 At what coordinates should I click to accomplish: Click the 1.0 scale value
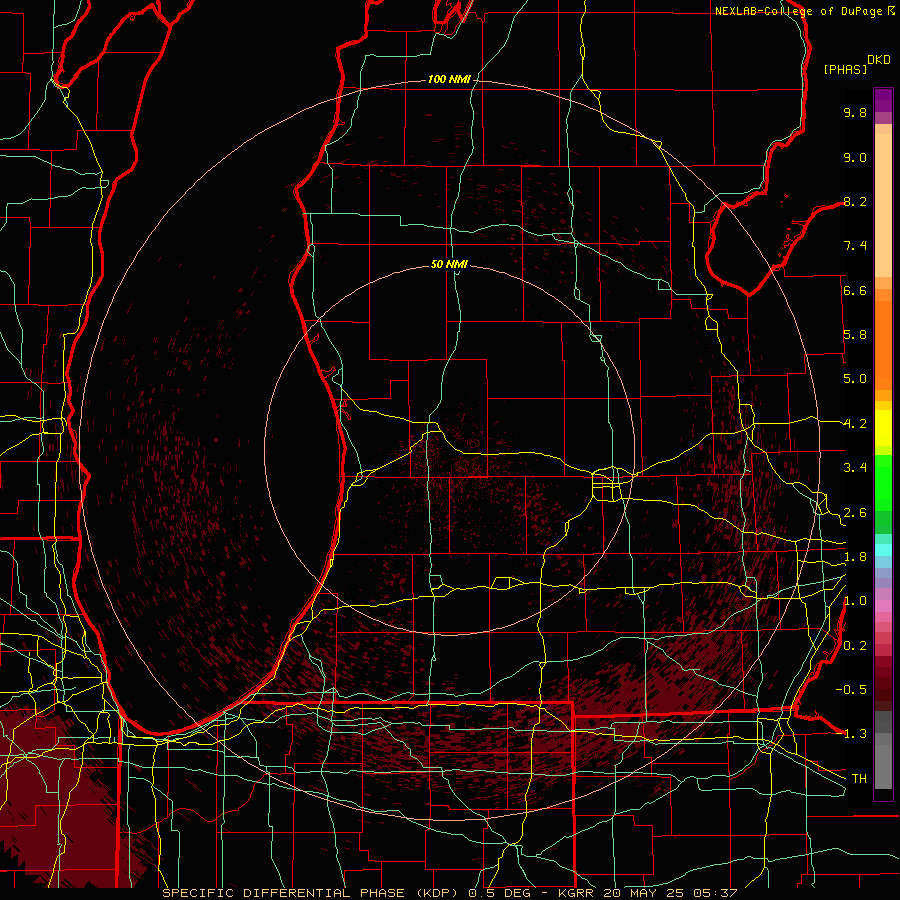[x=855, y=601]
